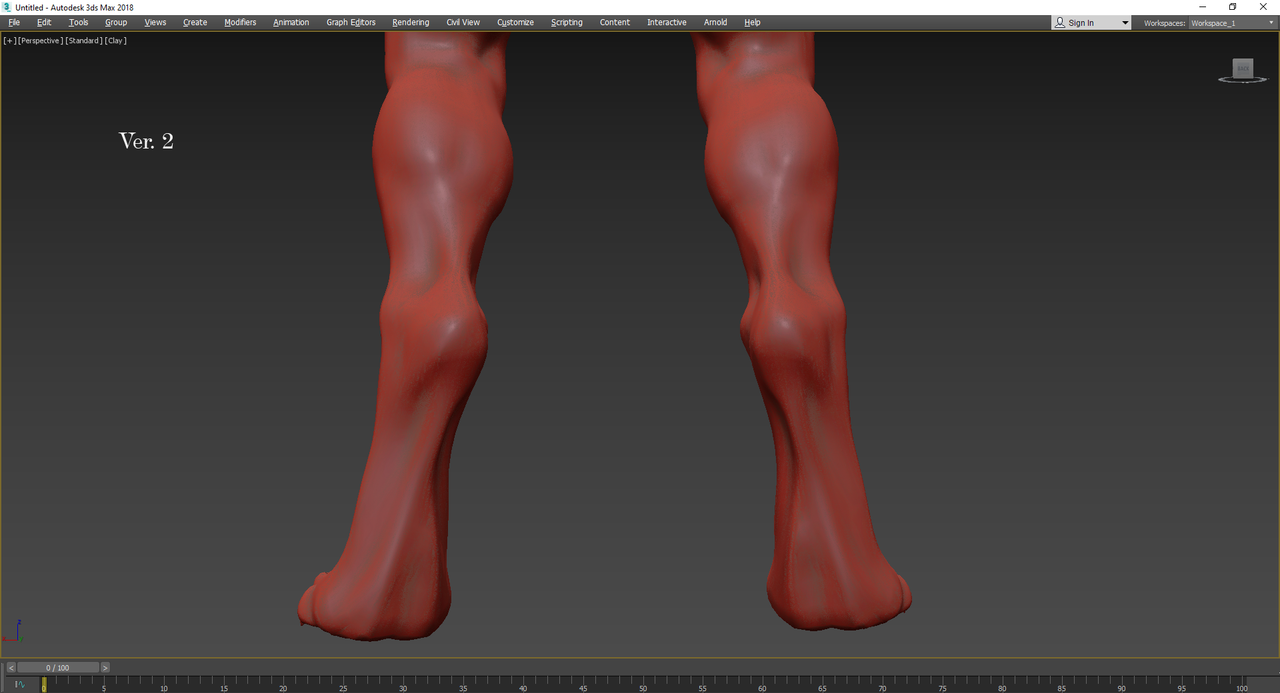The width and height of the screenshot is (1280, 693).
Task: Click the 0 / 100 time slider handle
Action: [58, 668]
